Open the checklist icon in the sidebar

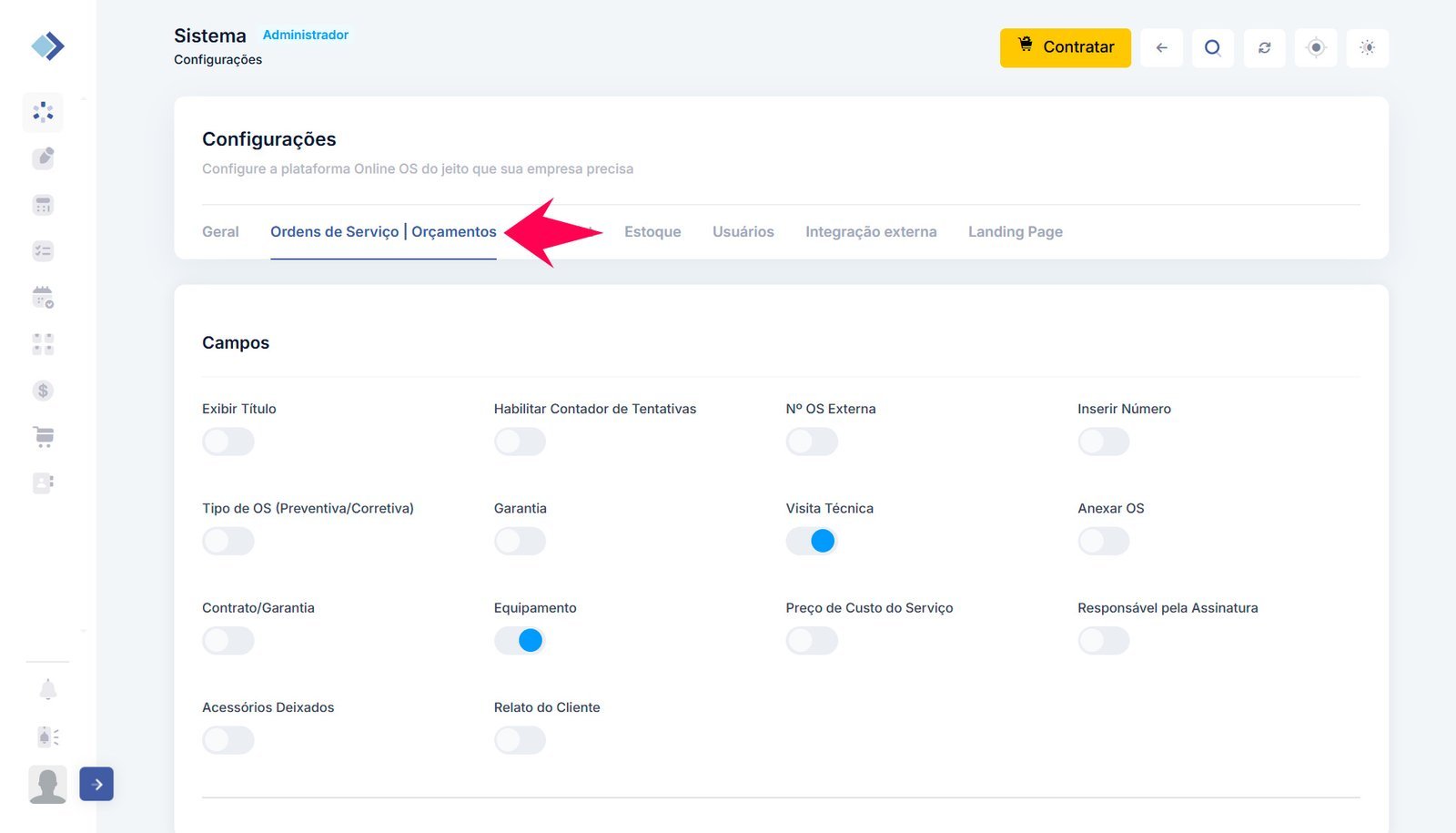[43, 250]
